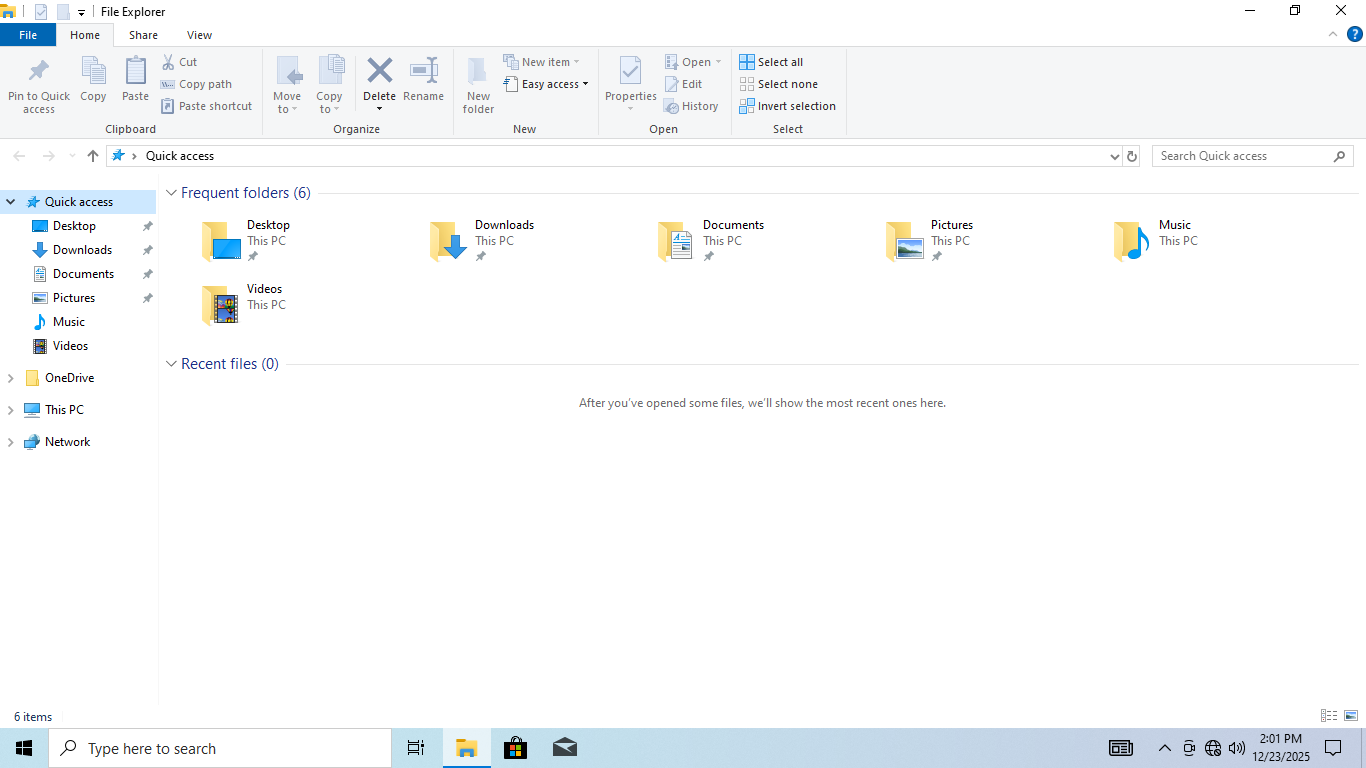
Task: Open the address bar history dropdown
Action: pyautogui.click(x=1115, y=156)
